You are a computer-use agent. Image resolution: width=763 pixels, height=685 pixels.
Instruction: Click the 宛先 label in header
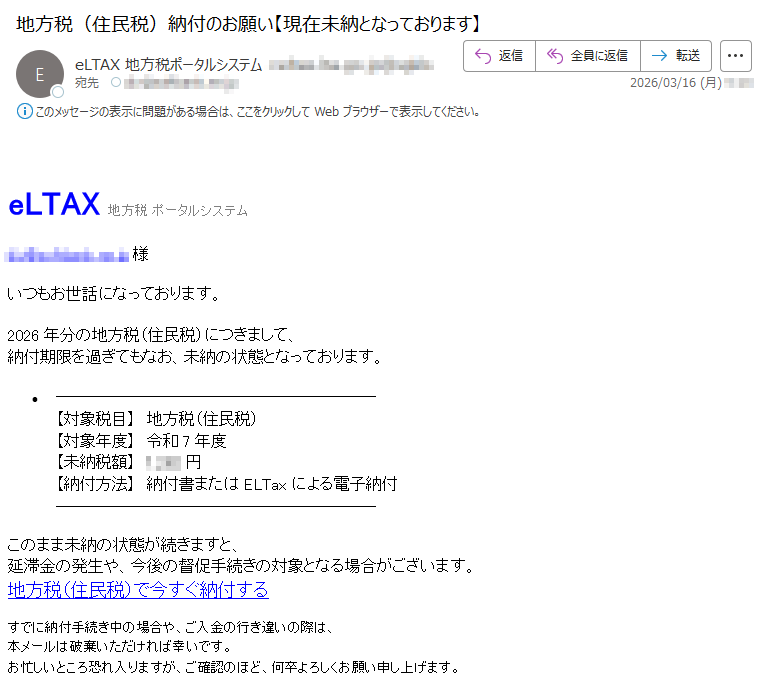point(87,83)
